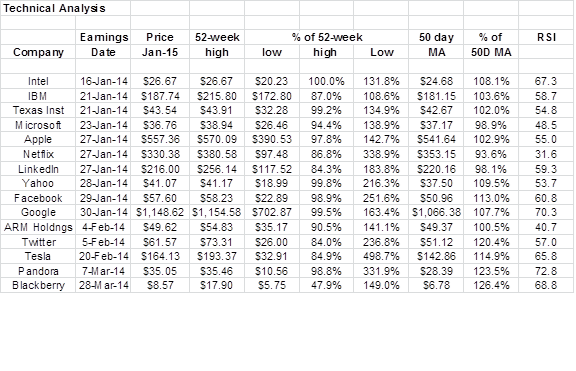Click ARM Holdngs company cell
576x371 pixels.
pos(38,227)
